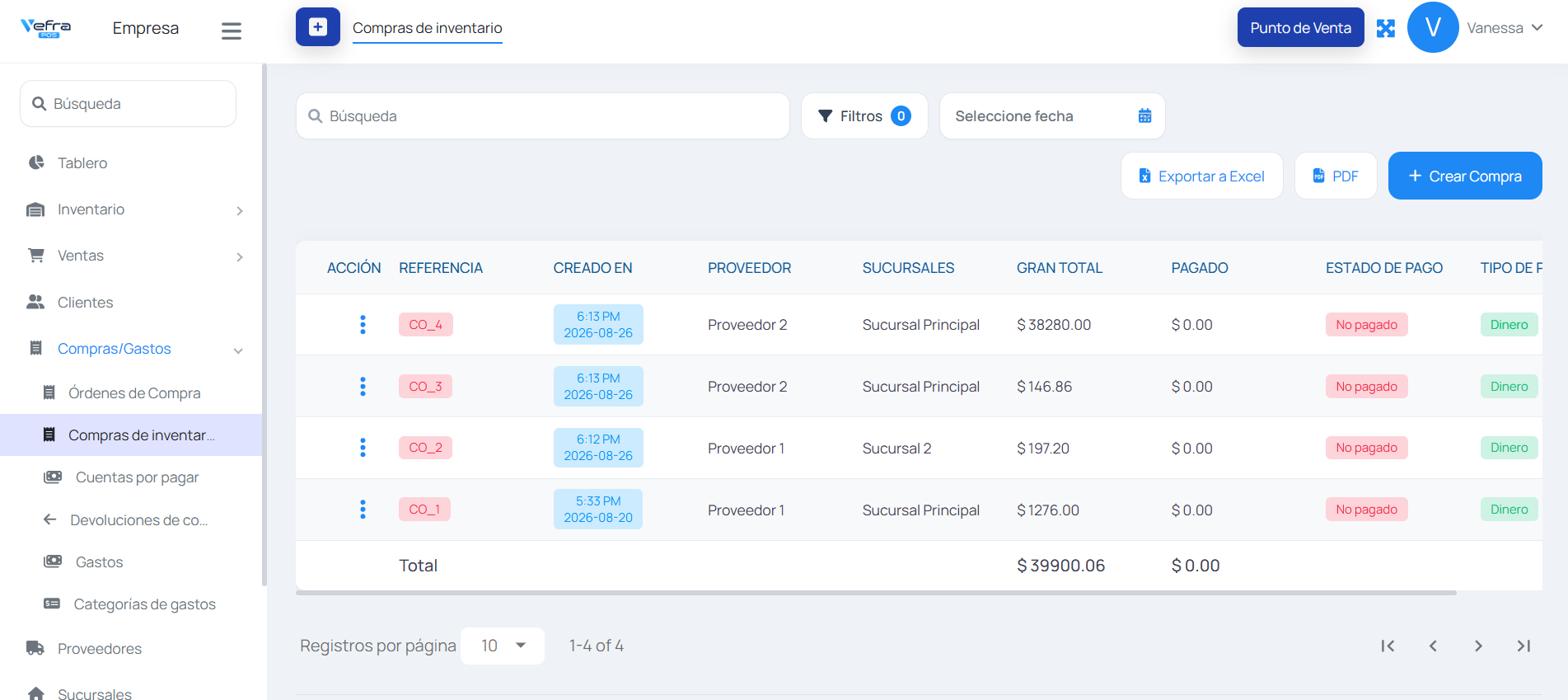
Task: Go to previous page
Action: tap(1433, 646)
